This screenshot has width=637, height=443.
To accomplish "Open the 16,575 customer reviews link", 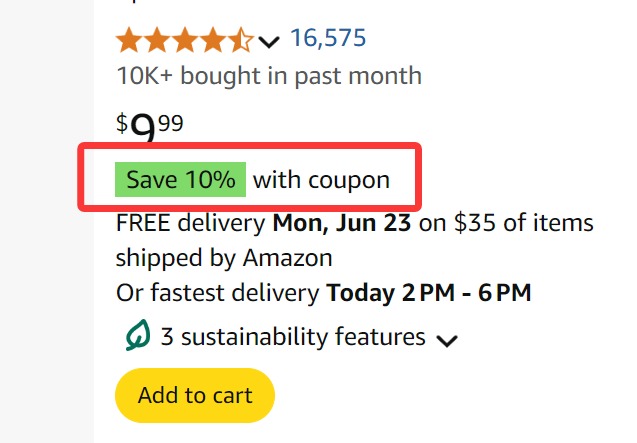I will (x=328, y=38).
